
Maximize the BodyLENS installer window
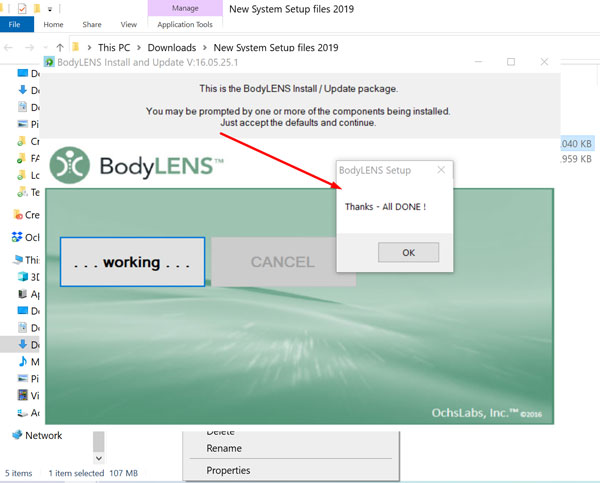click(511, 62)
